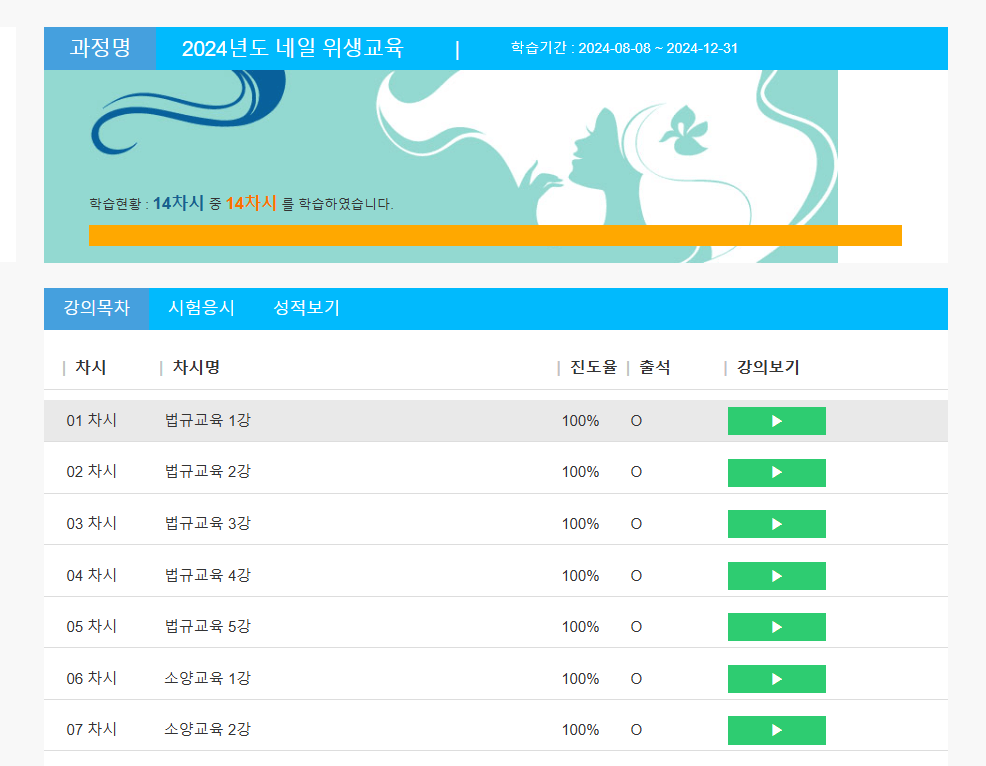Click the orange learning progress bar
The width and height of the screenshot is (986, 766).
coord(495,234)
